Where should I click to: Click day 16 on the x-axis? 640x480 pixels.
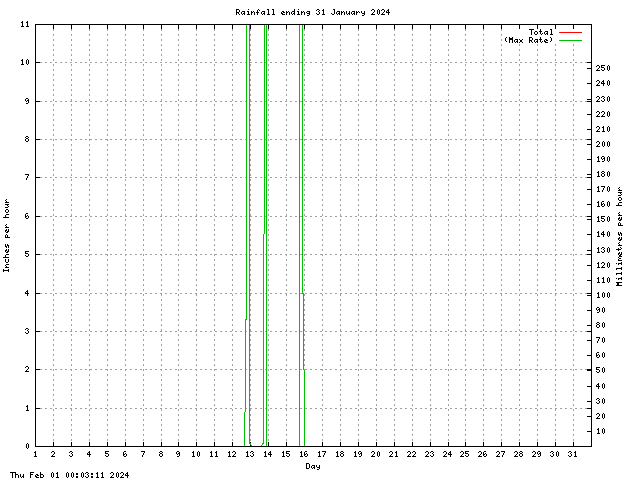pyautogui.click(x=304, y=454)
